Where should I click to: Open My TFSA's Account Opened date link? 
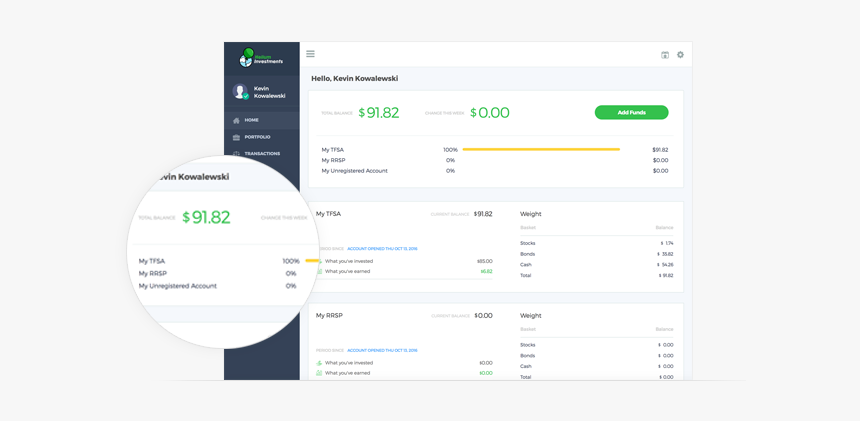click(382, 249)
